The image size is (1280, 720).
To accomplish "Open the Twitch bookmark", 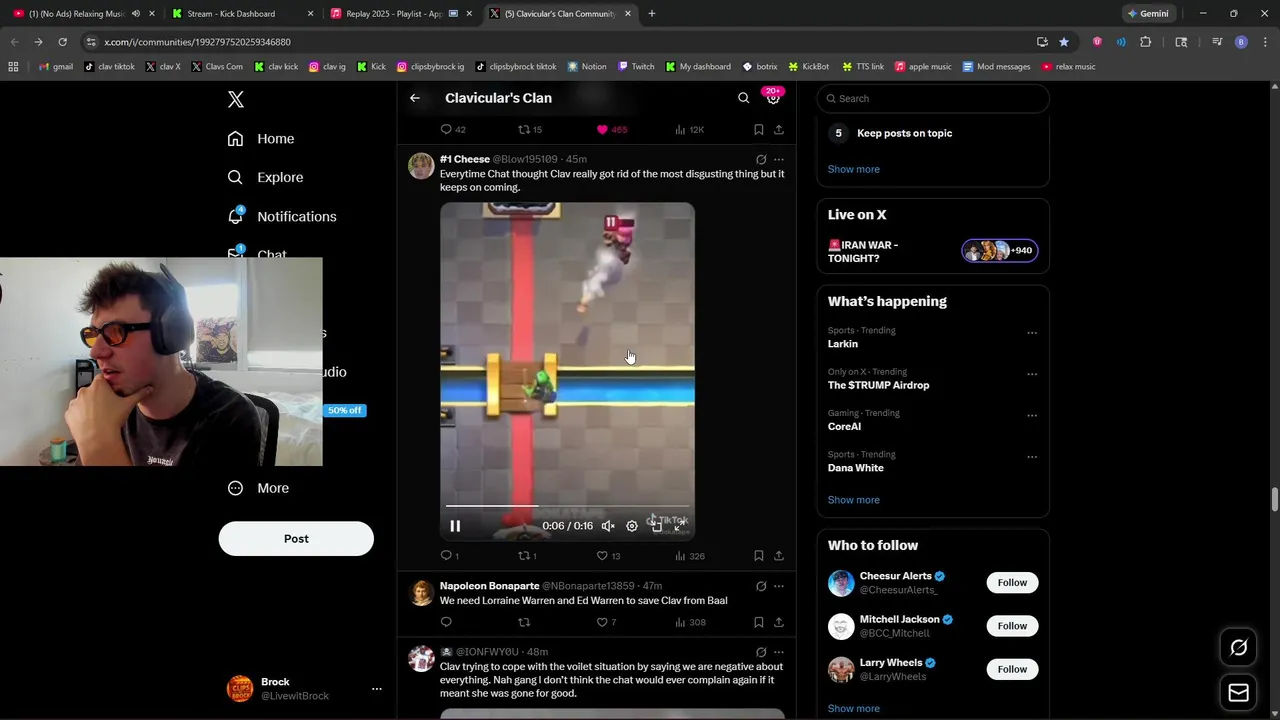I will click(x=636, y=67).
